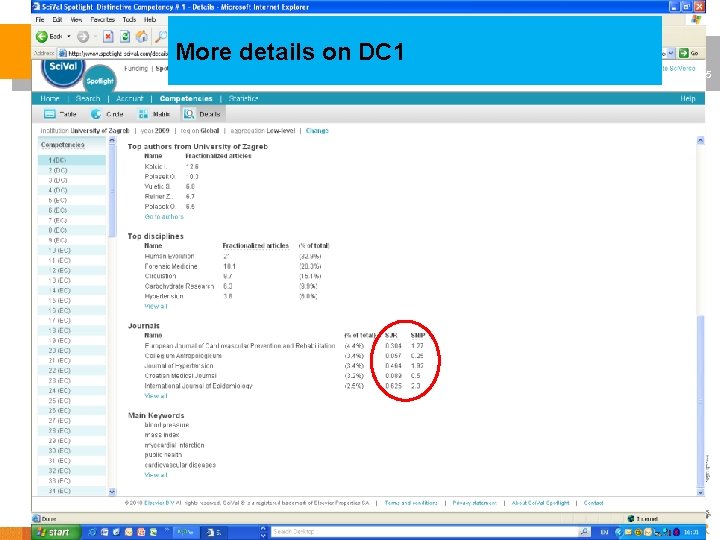The width and height of the screenshot is (720, 540).
Task: Click the Change link beside aggregation setting
Action: [317, 130]
